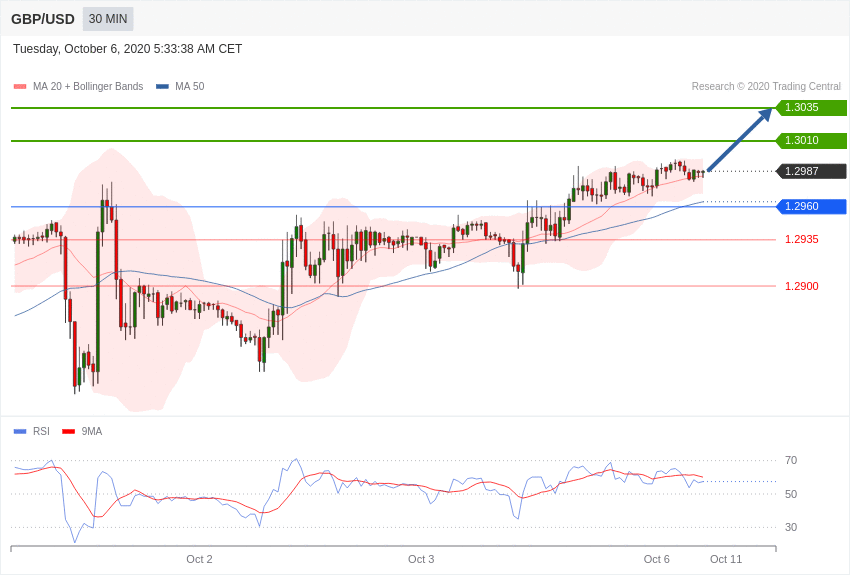Click the Research © 2020 Trading Central credit

tap(766, 86)
